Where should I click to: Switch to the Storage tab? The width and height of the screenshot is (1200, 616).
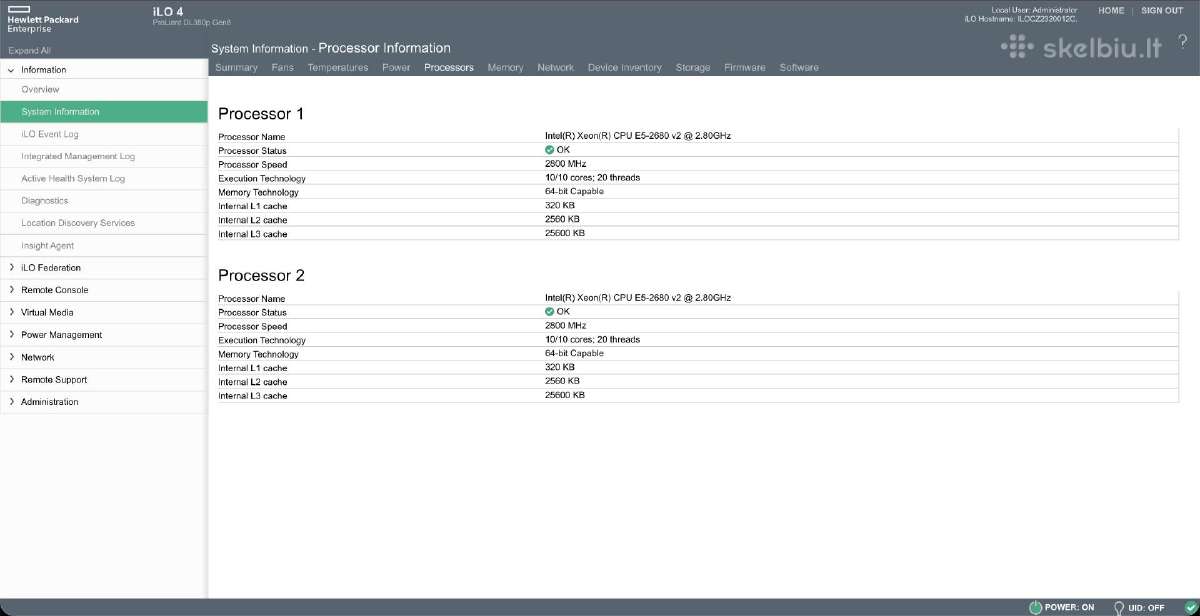click(x=693, y=68)
